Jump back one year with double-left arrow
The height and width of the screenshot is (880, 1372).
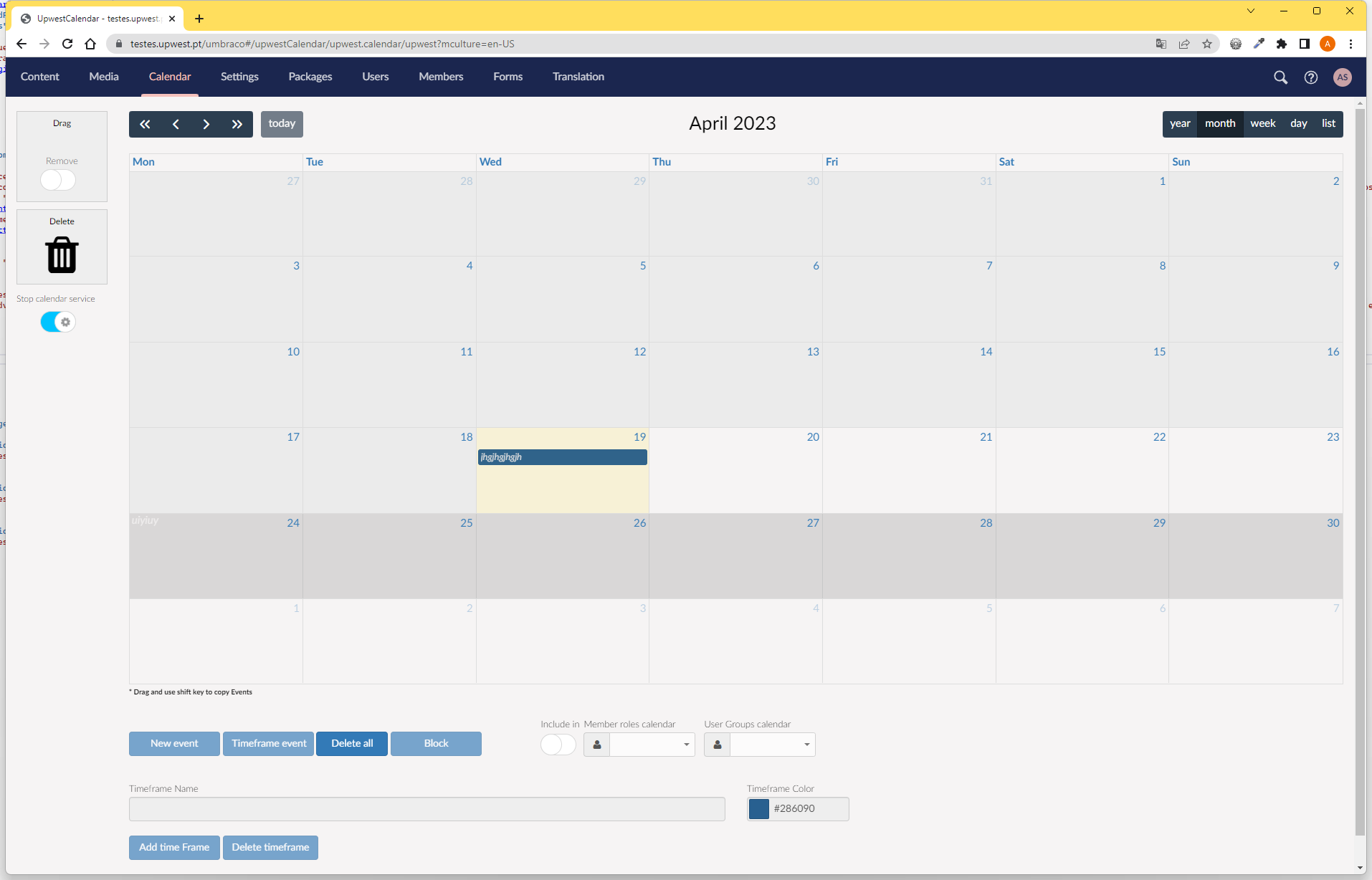(145, 124)
